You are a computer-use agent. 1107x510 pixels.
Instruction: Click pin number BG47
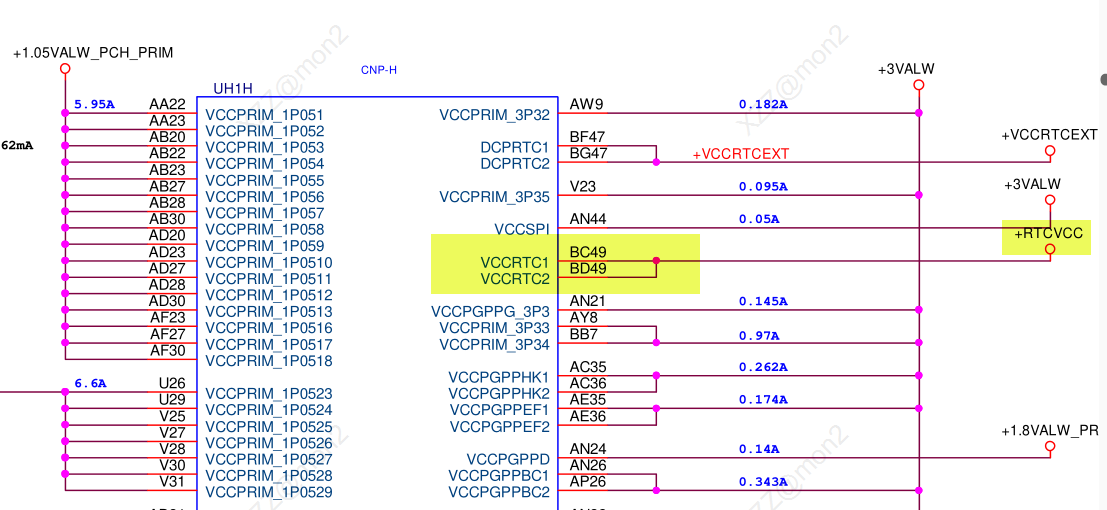click(x=588, y=153)
